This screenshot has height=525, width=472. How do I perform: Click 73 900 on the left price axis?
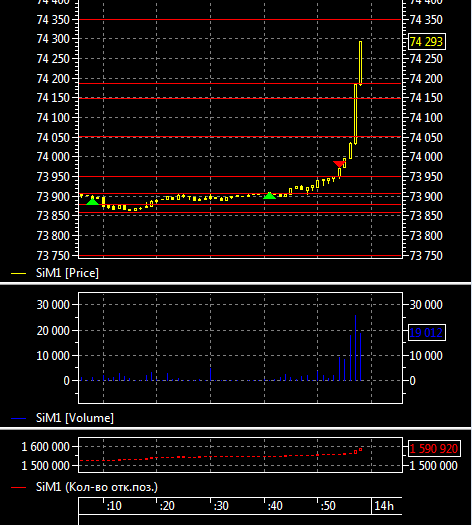pyautogui.click(x=53, y=197)
